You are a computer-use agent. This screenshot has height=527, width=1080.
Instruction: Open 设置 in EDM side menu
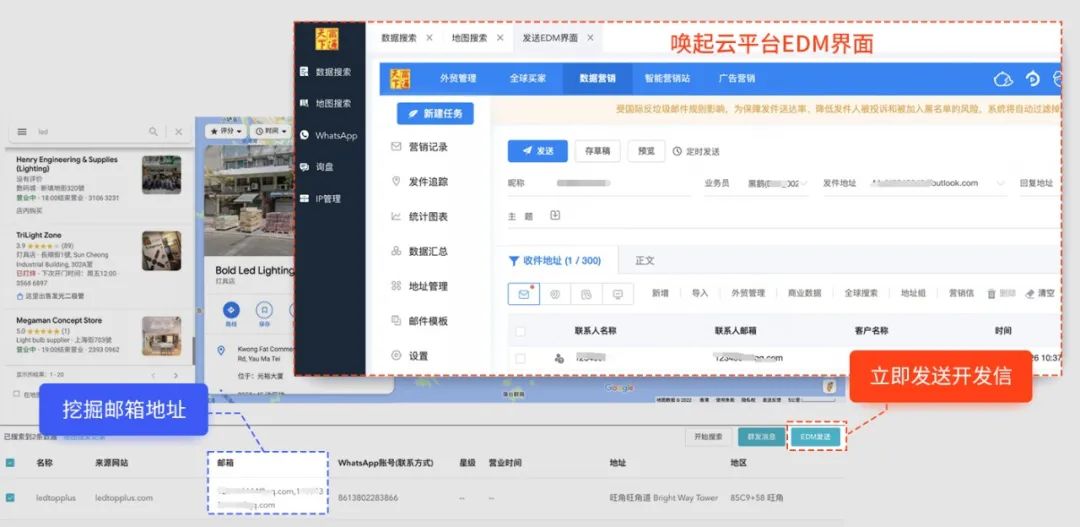pyautogui.click(x=410, y=355)
